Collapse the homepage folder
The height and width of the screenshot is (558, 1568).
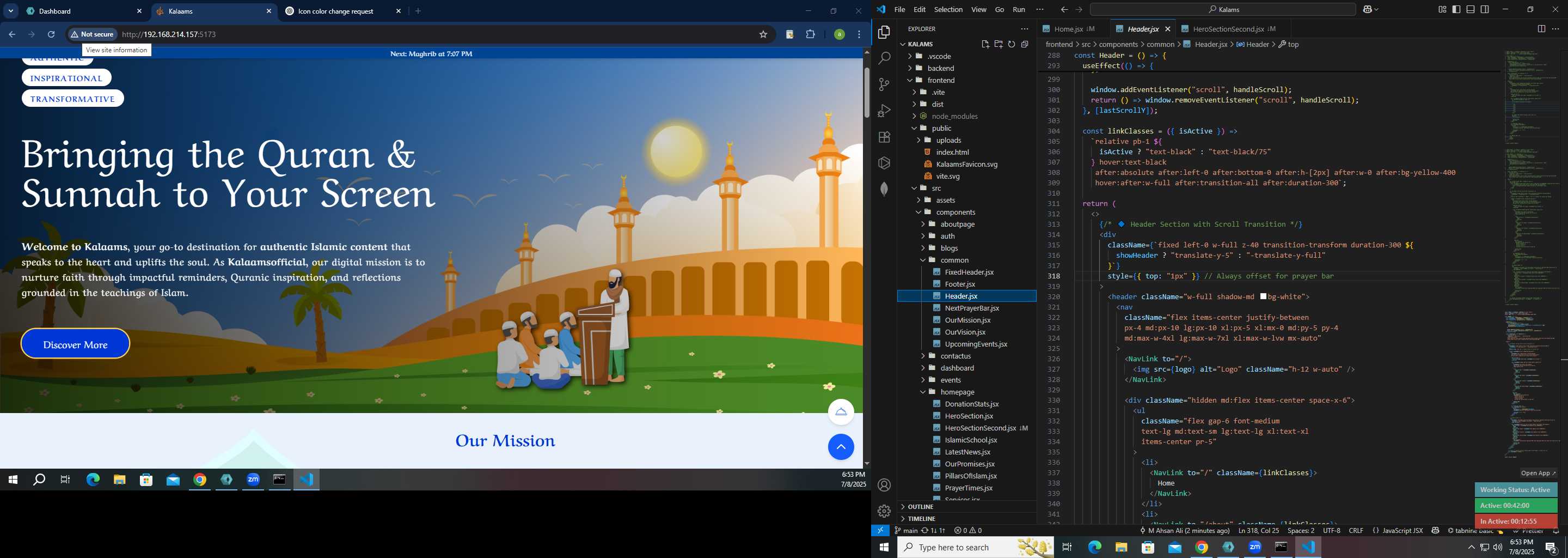[966, 392]
